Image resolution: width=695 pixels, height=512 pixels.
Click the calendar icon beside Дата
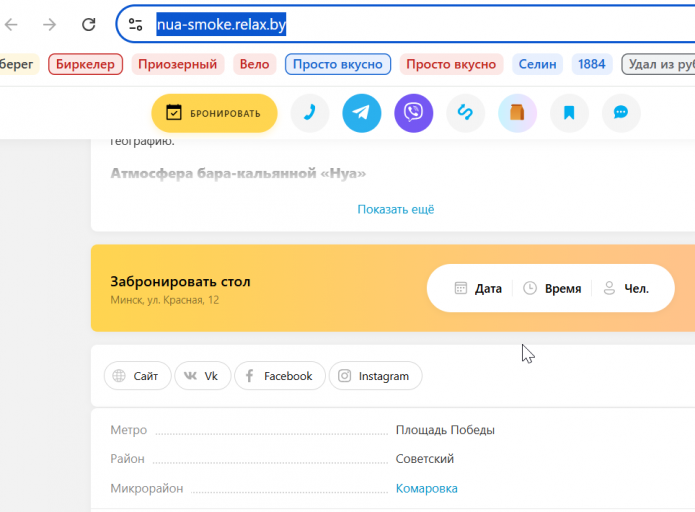pos(461,288)
